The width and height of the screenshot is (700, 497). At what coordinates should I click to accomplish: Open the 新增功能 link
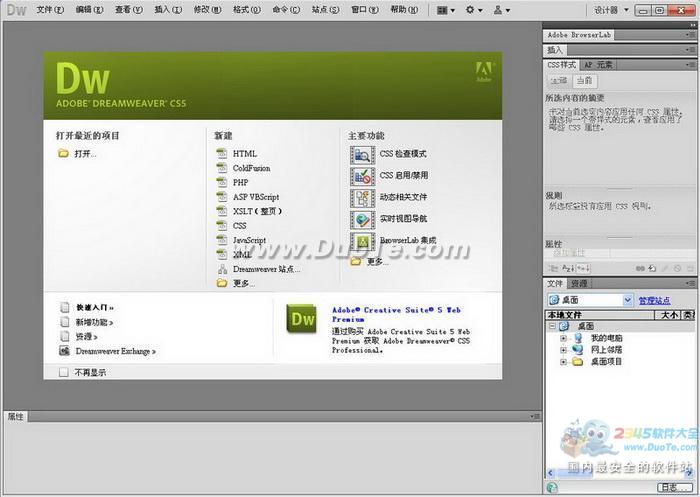(94, 322)
